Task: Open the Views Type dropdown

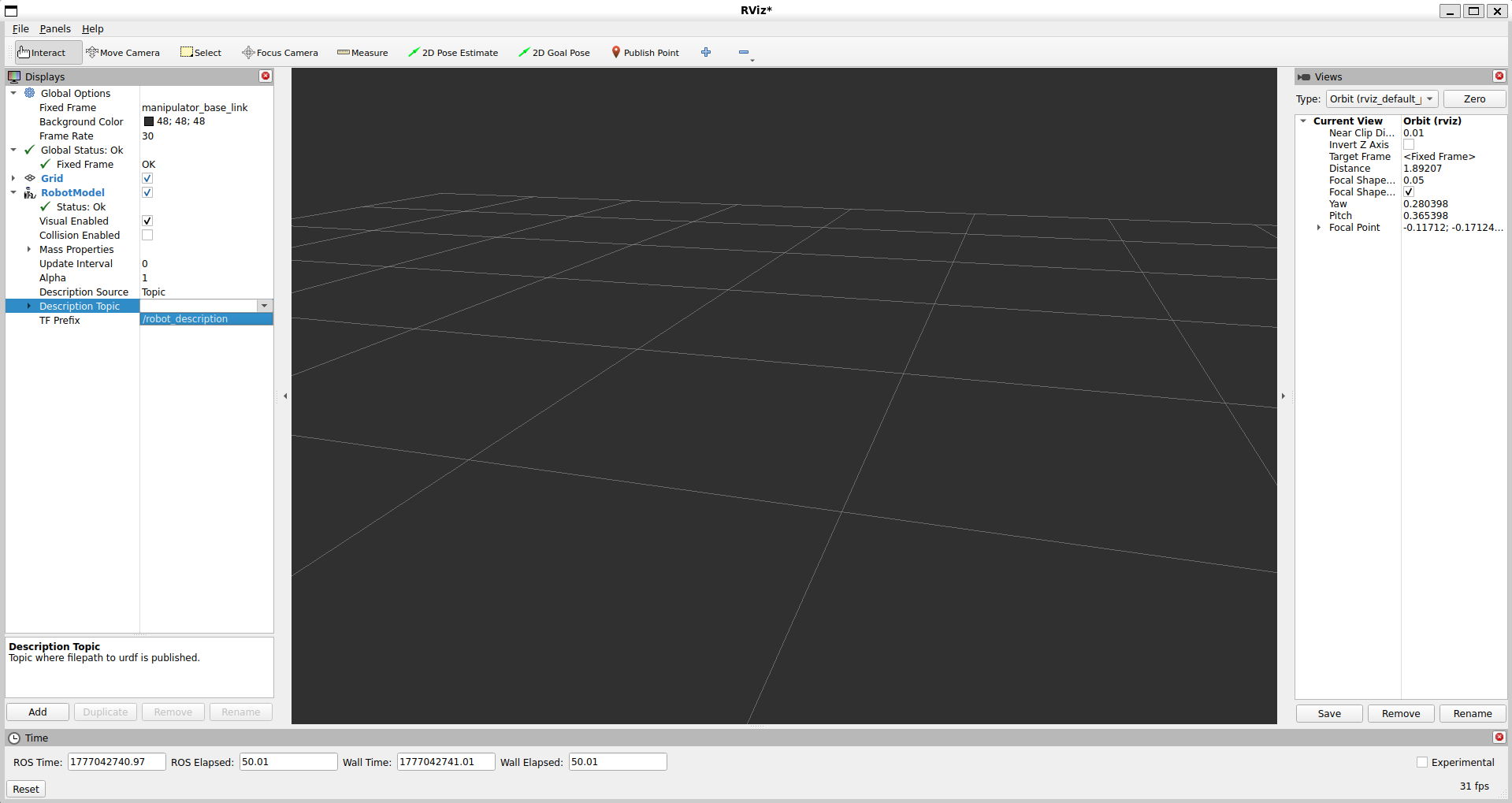Action: coord(1382,99)
